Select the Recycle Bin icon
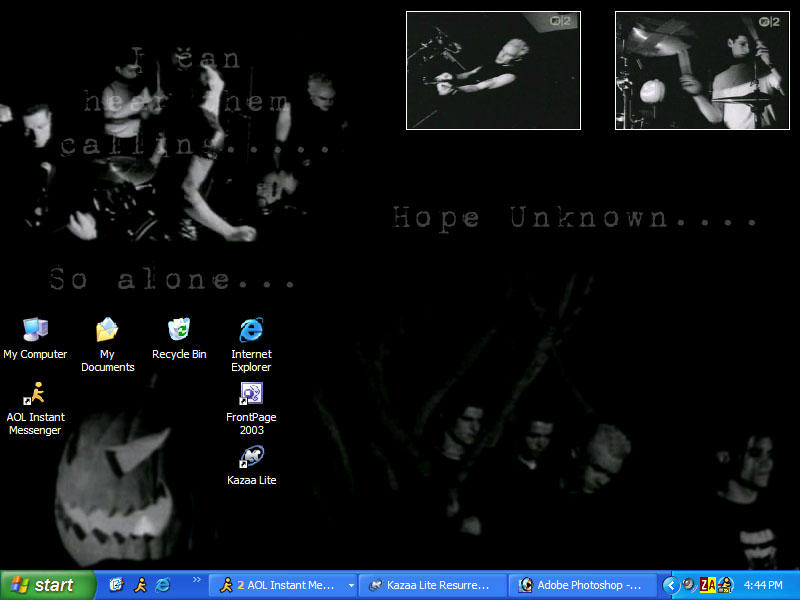 click(x=179, y=331)
